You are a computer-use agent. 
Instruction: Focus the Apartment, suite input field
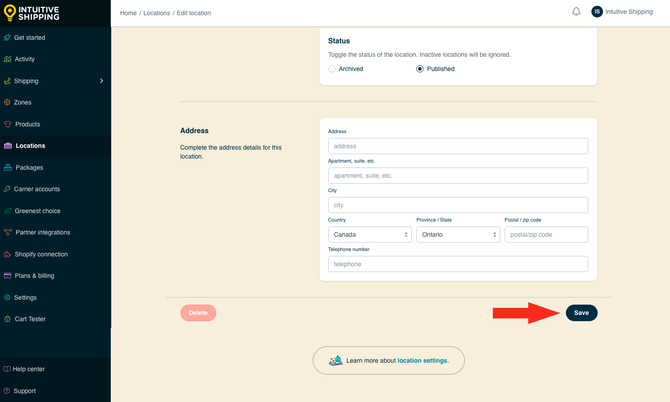pyautogui.click(x=458, y=176)
